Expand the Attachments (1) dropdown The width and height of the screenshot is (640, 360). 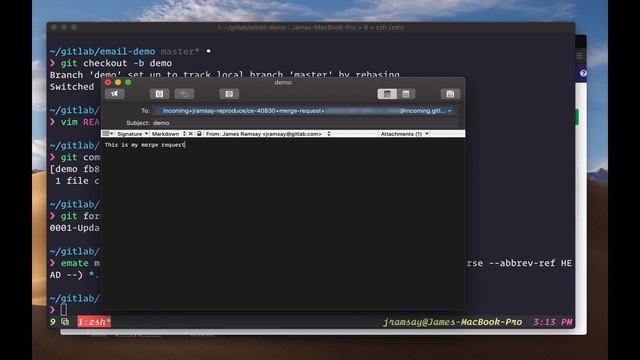pos(404,133)
